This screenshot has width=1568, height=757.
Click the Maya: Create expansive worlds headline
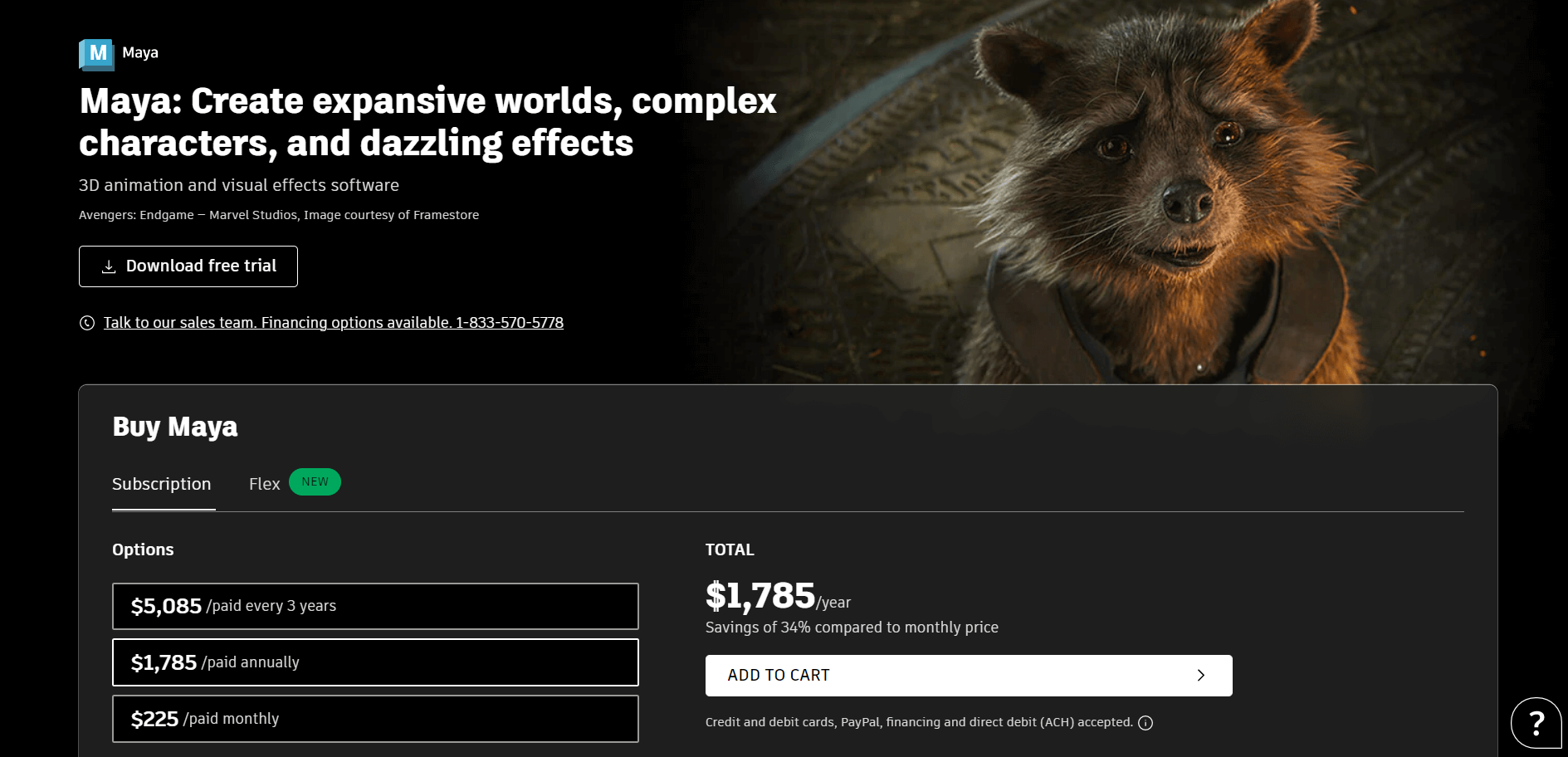coord(427,122)
